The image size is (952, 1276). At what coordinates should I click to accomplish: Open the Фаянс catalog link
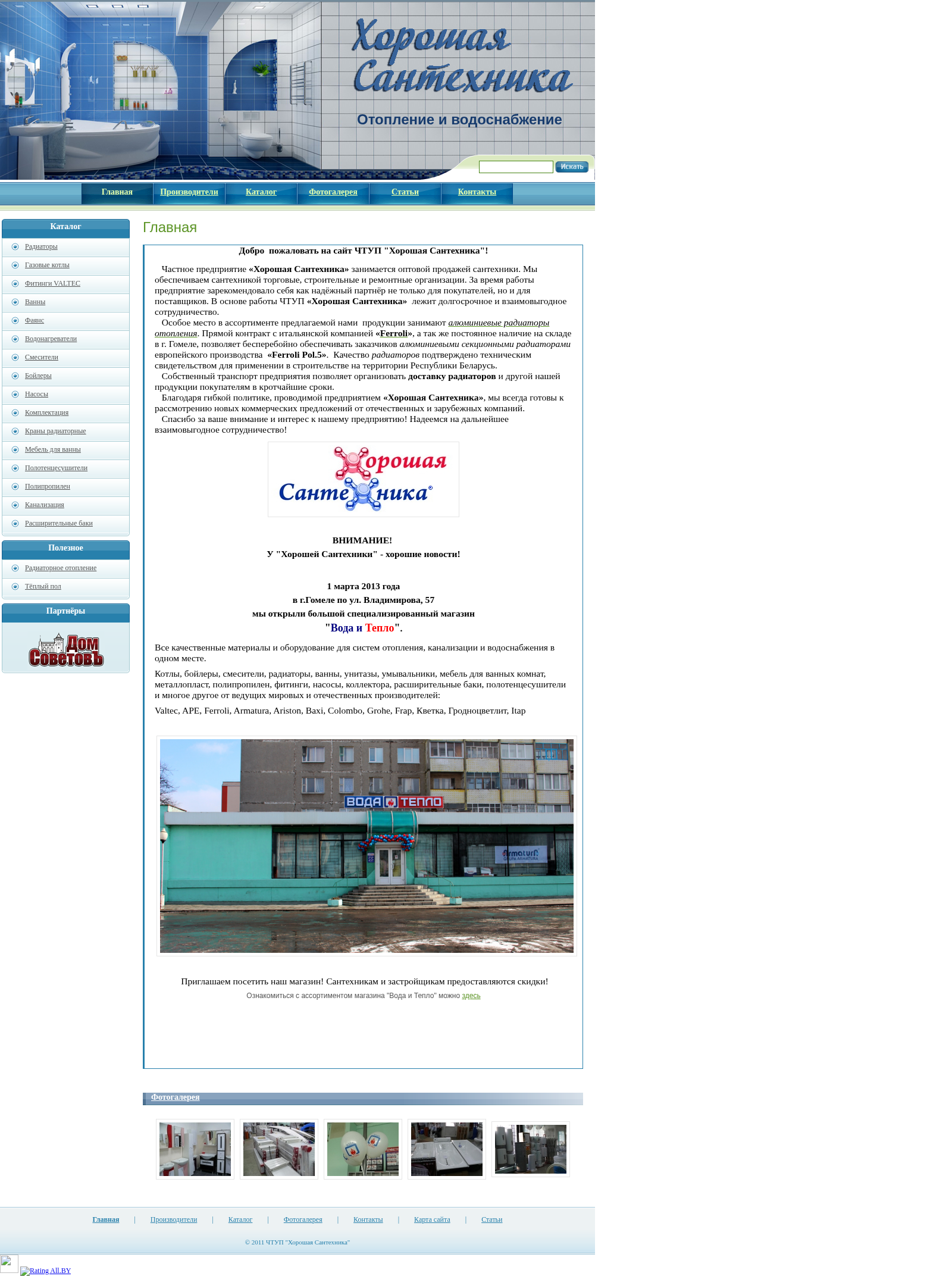(x=35, y=321)
